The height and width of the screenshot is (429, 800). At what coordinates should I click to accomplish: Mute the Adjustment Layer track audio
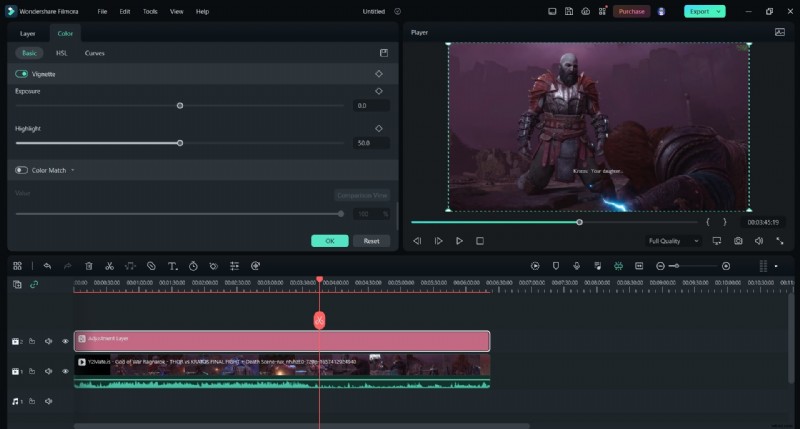tap(48, 341)
